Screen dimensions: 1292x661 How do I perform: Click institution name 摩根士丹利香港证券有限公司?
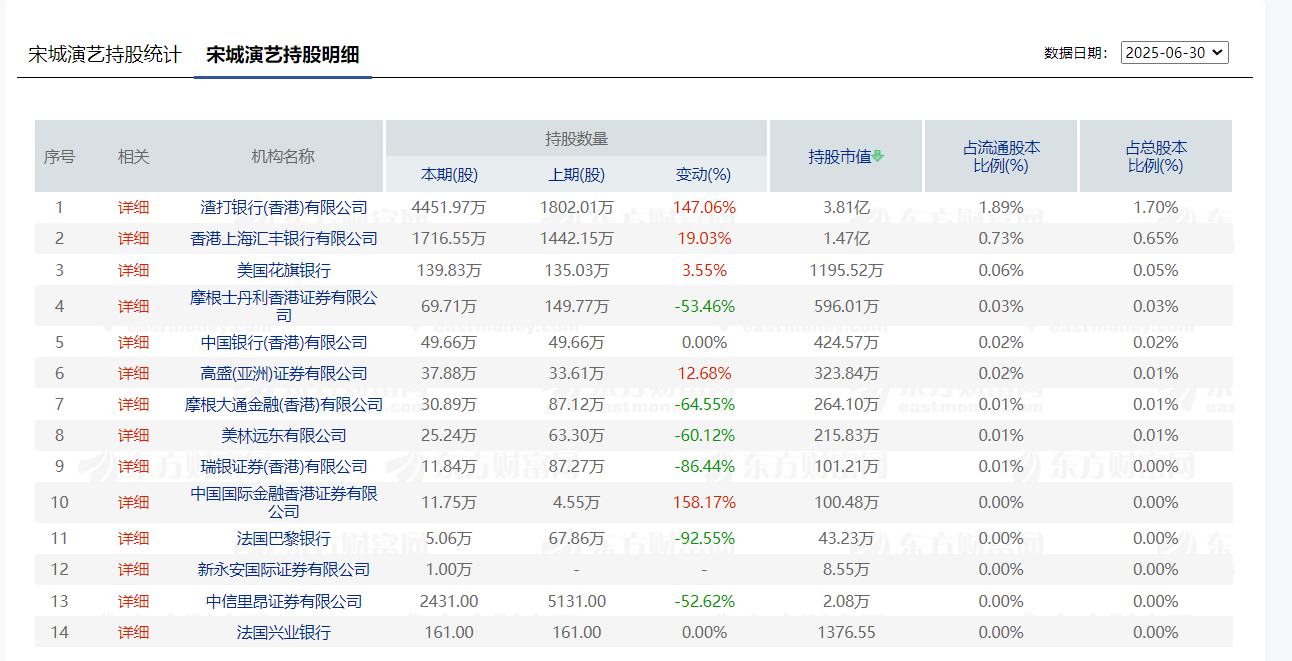[x=284, y=306]
